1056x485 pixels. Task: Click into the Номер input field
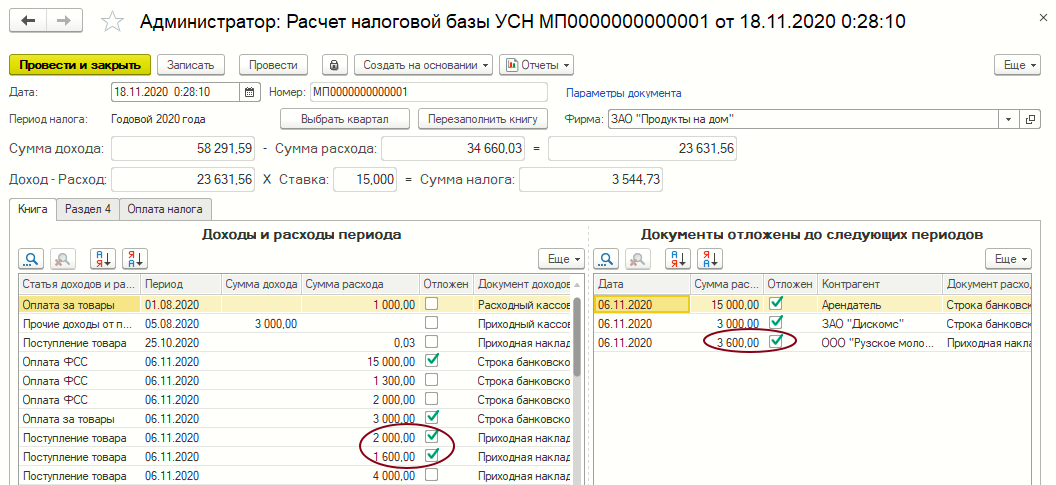click(428, 92)
